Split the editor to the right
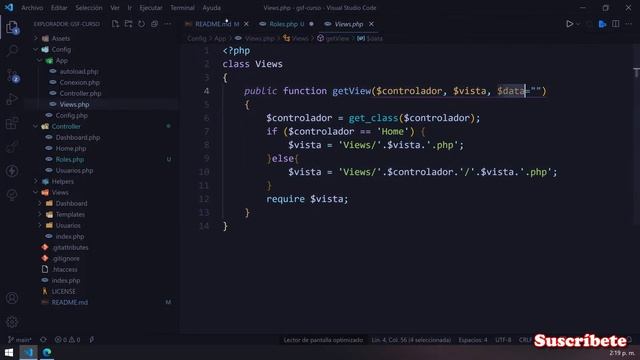The width and height of the screenshot is (640, 360). coord(616,24)
